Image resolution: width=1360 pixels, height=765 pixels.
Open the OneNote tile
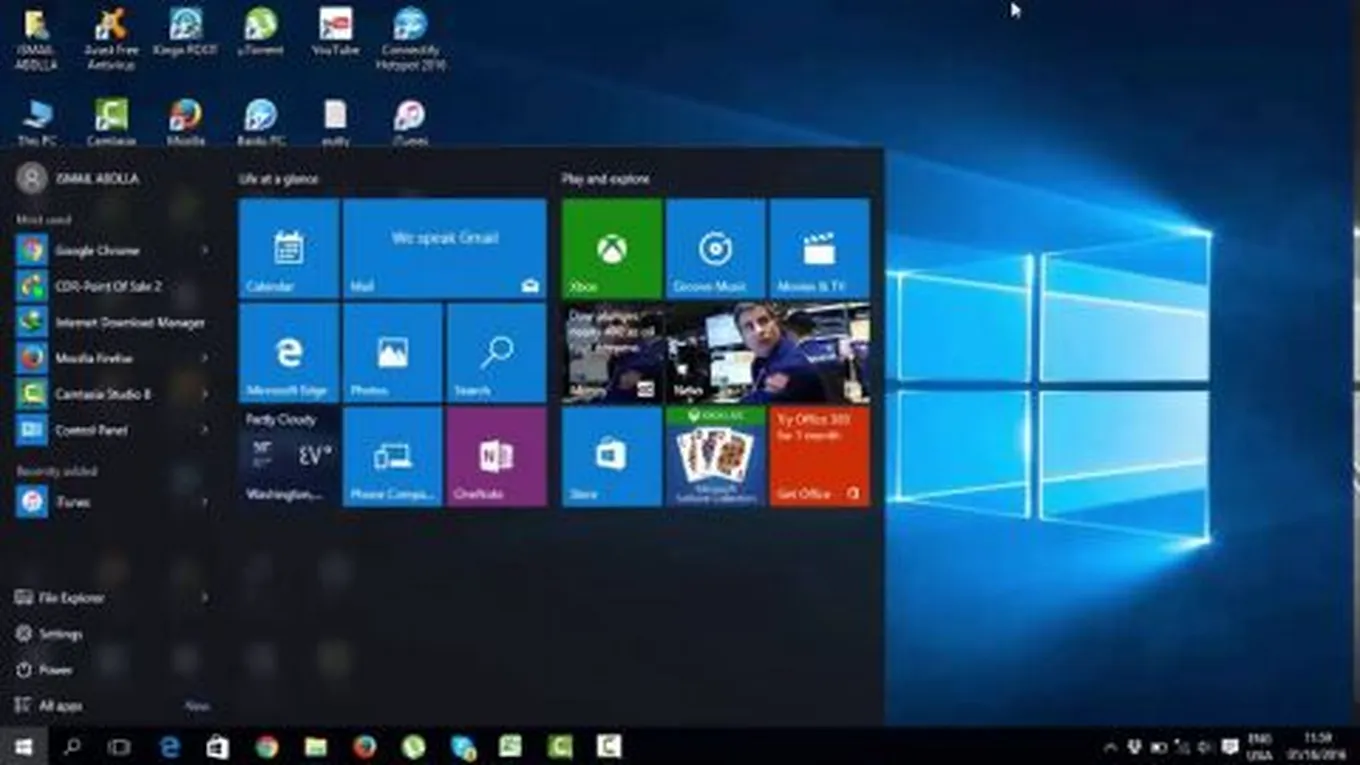[496, 456]
